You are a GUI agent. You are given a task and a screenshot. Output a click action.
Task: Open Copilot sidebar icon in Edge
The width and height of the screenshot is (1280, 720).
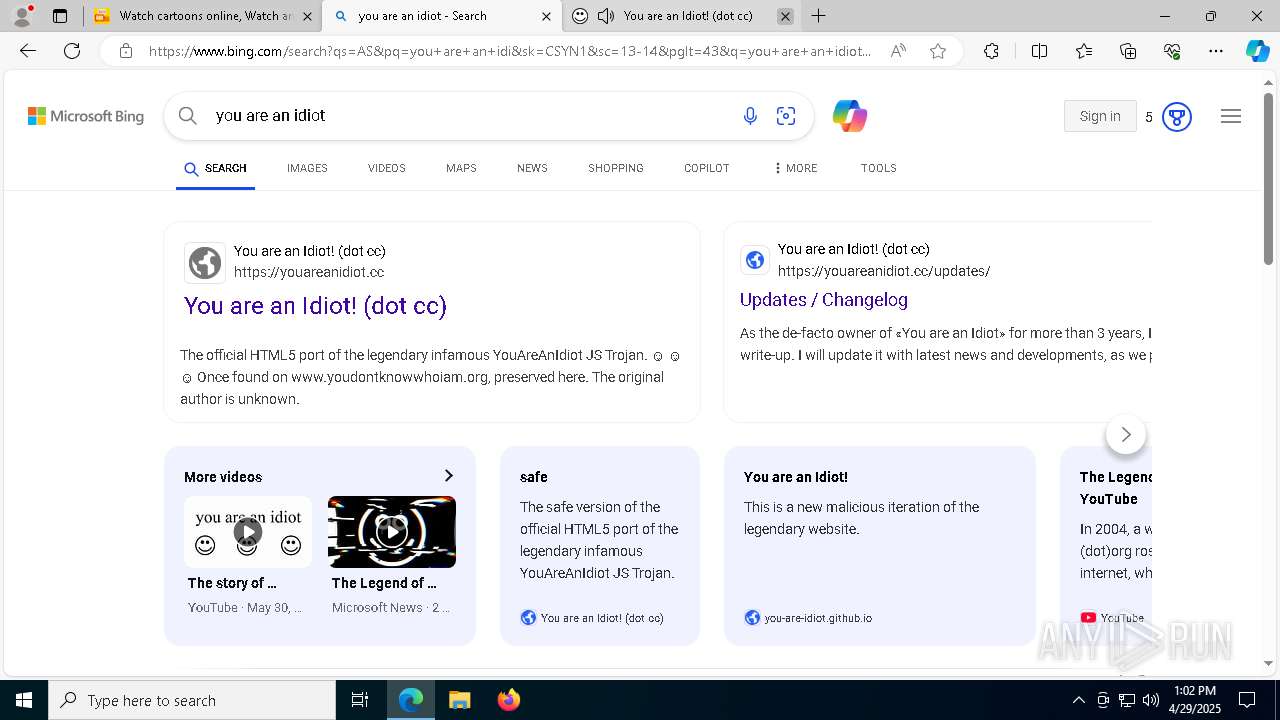pos(1257,51)
